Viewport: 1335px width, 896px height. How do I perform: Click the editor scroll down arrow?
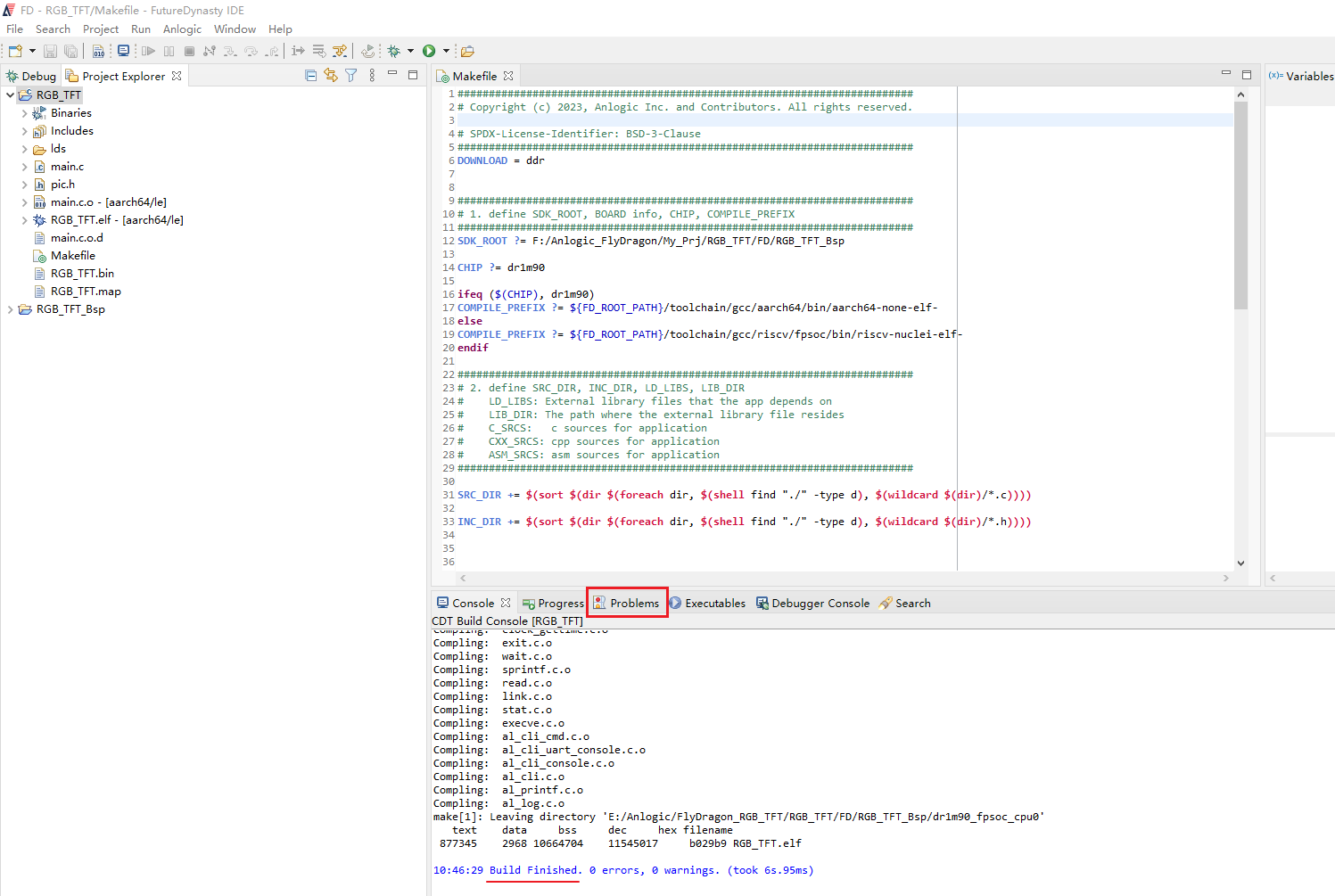pyautogui.click(x=1240, y=563)
